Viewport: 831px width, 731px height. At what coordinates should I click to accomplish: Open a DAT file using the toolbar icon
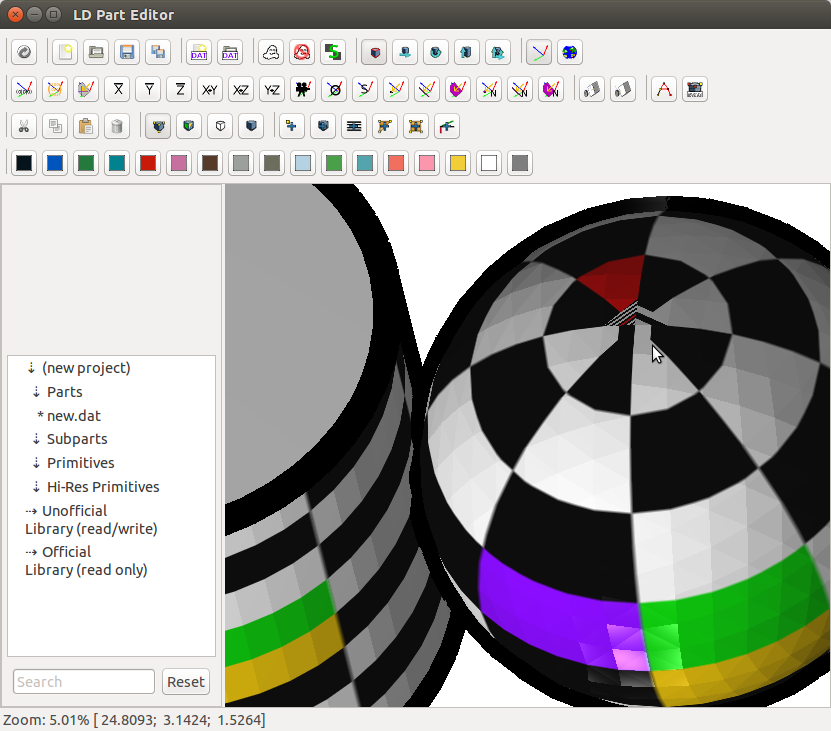(x=230, y=52)
